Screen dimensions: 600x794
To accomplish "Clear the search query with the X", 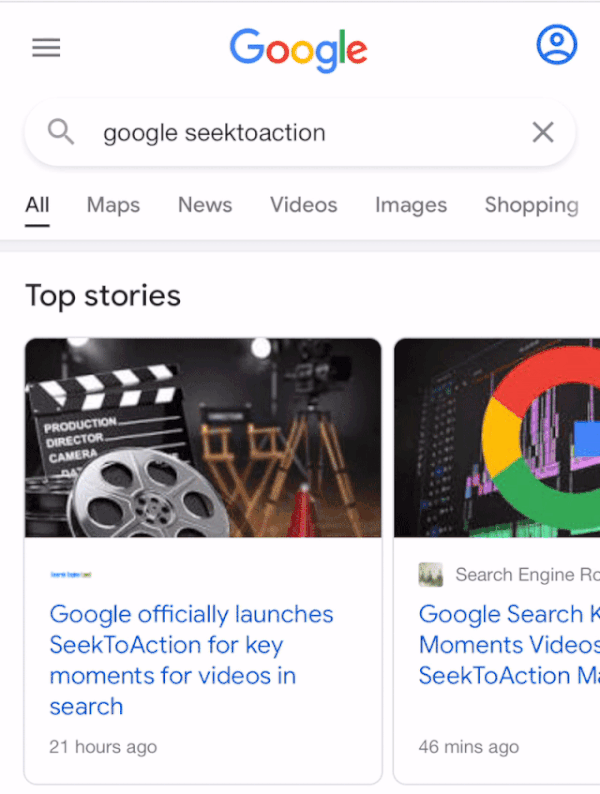I will pyautogui.click(x=542, y=132).
